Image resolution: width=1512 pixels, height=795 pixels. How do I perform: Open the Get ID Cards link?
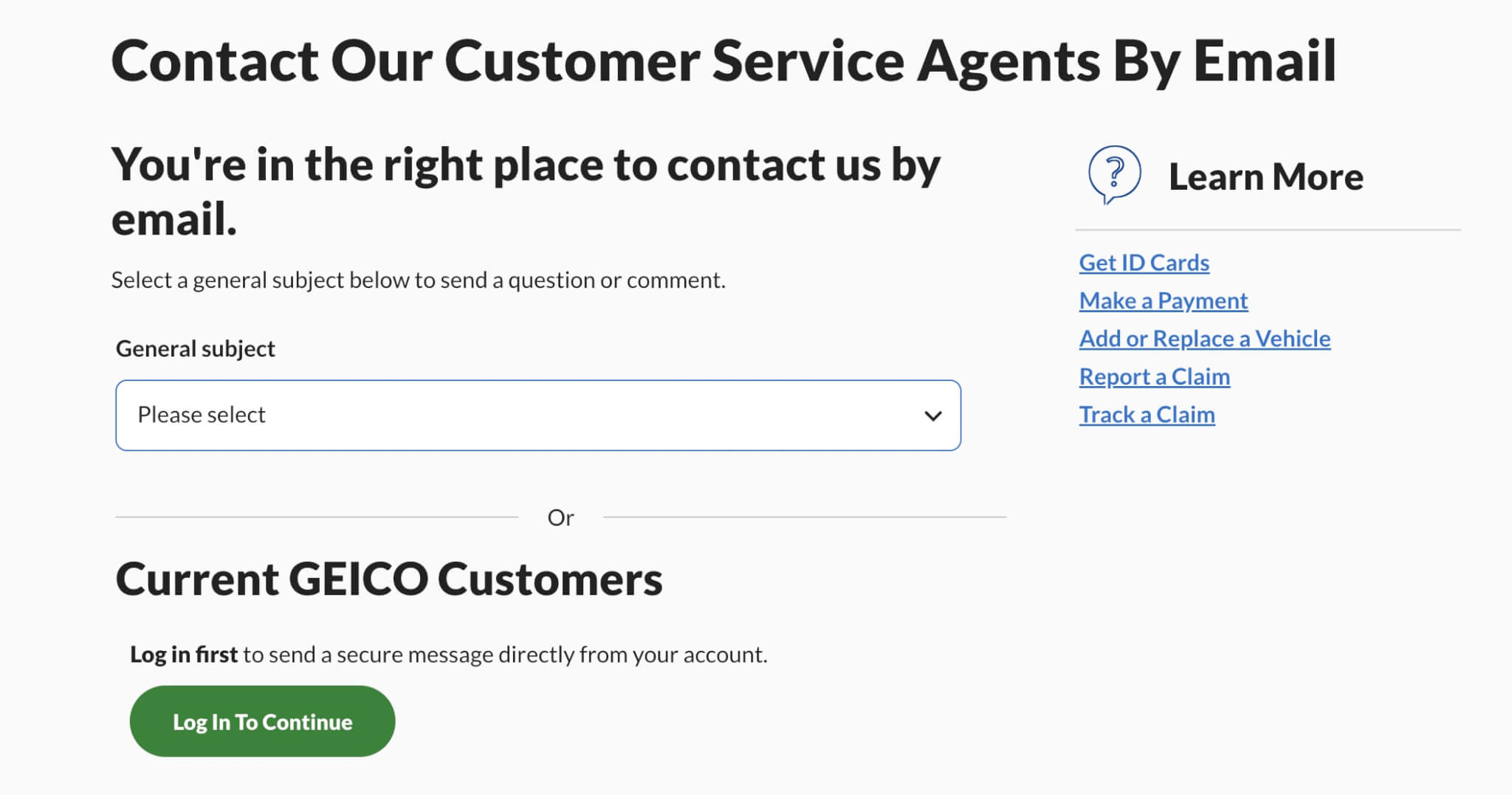pos(1144,262)
